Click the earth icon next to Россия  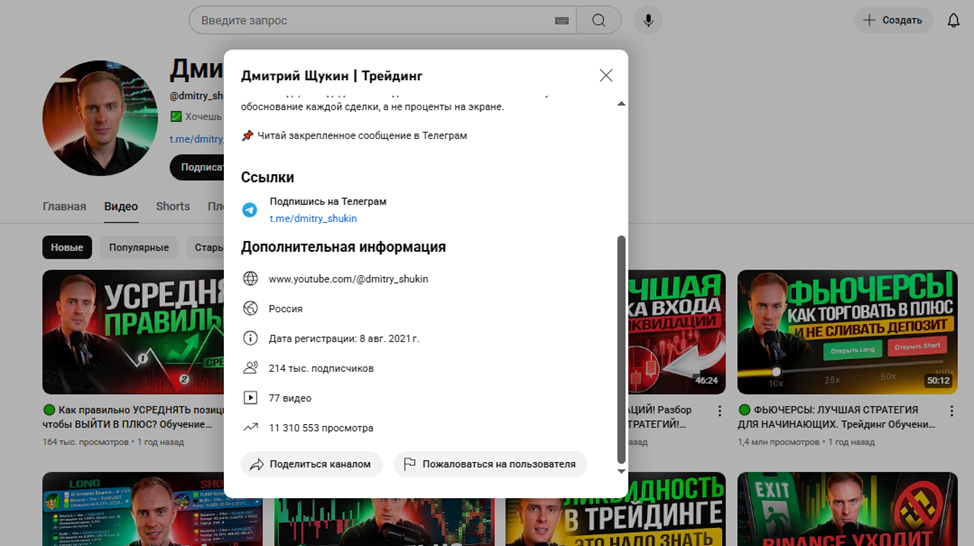(250, 308)
